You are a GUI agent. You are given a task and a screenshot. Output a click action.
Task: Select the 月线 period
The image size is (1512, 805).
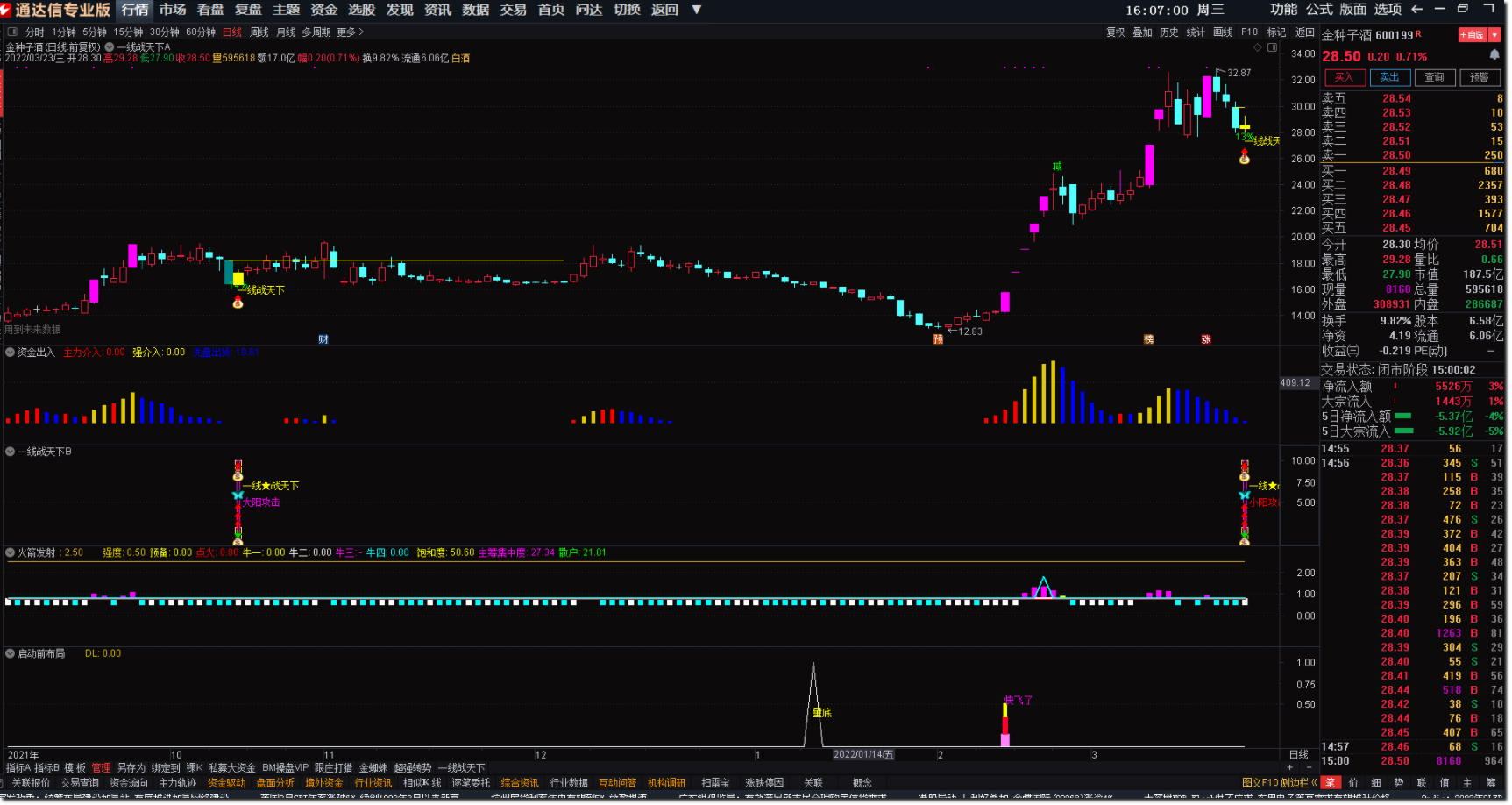click(x=286, y=32)
